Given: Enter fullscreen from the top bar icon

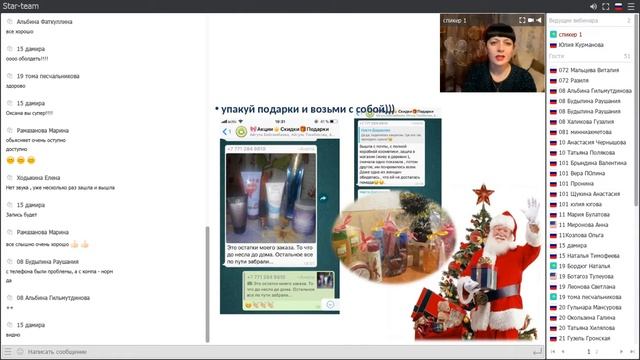Looking at the screenshot, I should coord(606,7).
